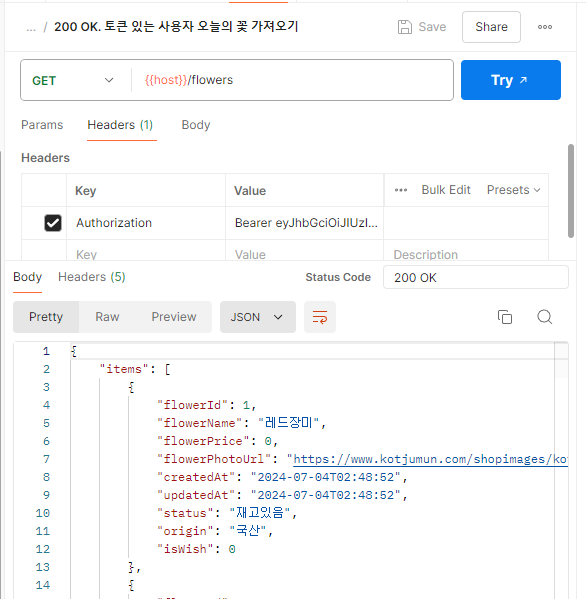This screenshot has height=599, width=587.
Task: Click the Bearer token value cell
Action: tap(304, 223)
